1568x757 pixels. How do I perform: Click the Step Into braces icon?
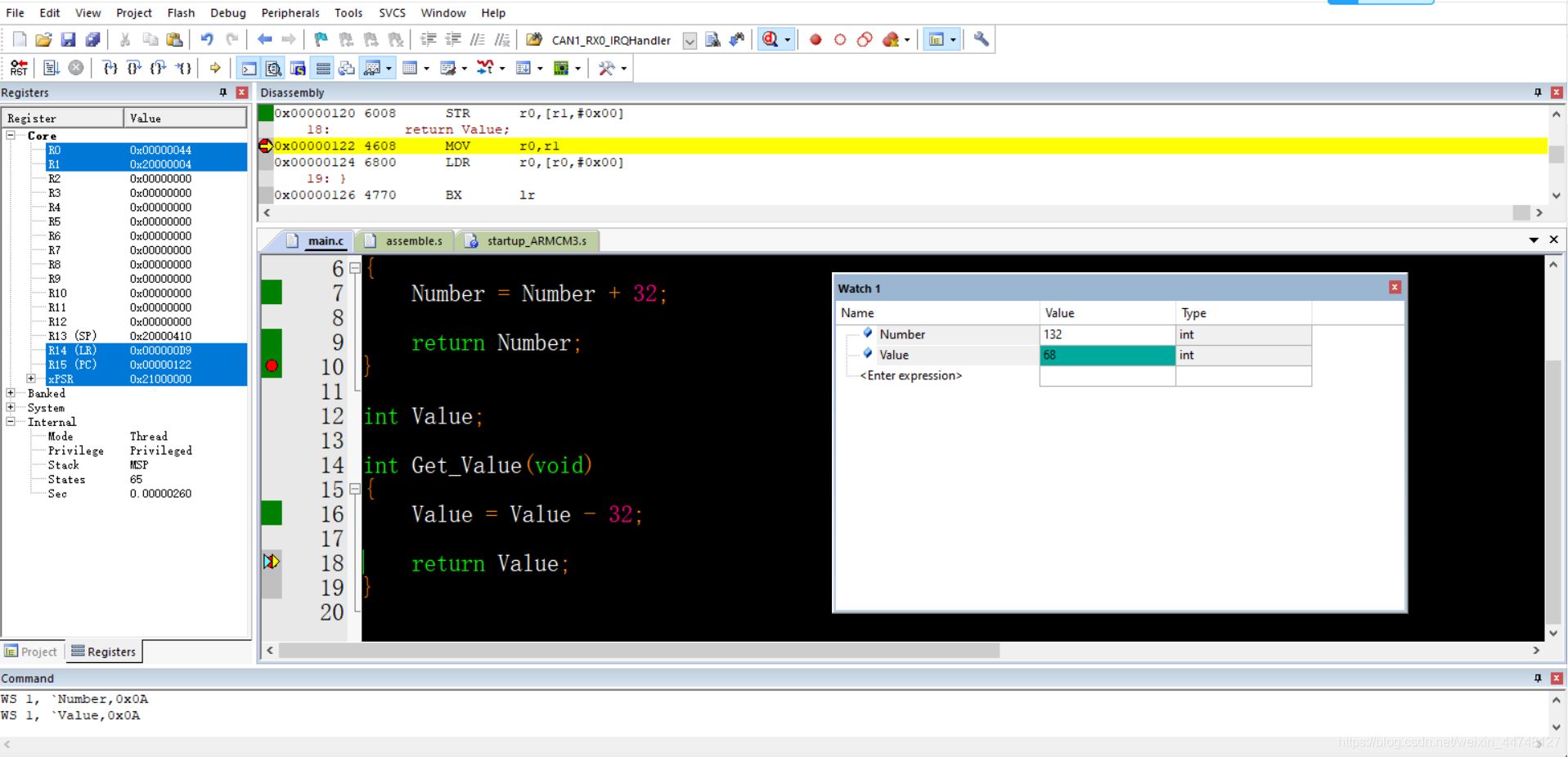point(110,68)
